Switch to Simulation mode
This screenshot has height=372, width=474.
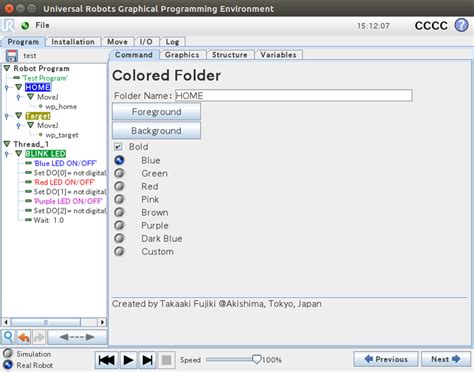coord(8,353)
